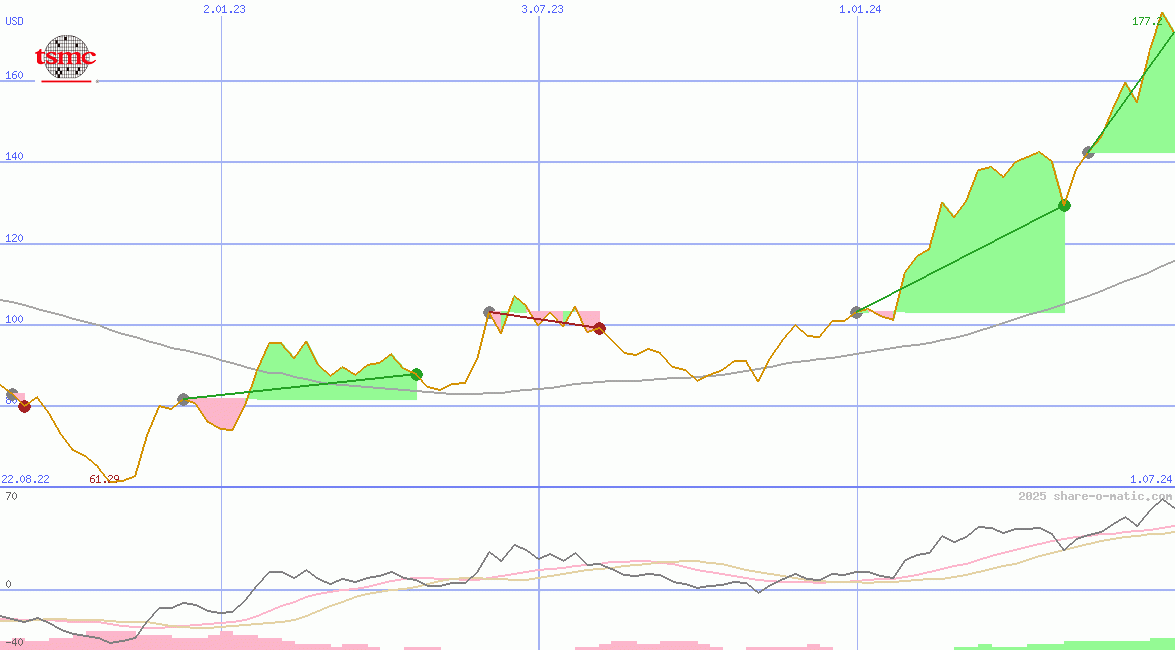Click the 140 price axis label

point(14,156)
